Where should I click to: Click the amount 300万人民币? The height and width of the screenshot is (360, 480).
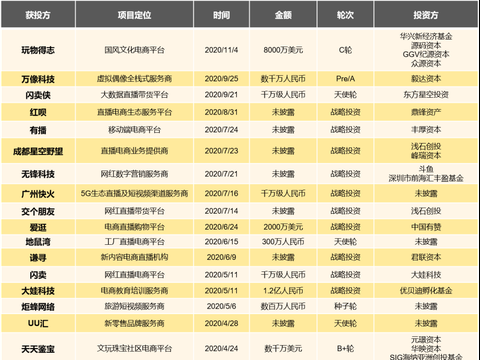coord(283,242)
